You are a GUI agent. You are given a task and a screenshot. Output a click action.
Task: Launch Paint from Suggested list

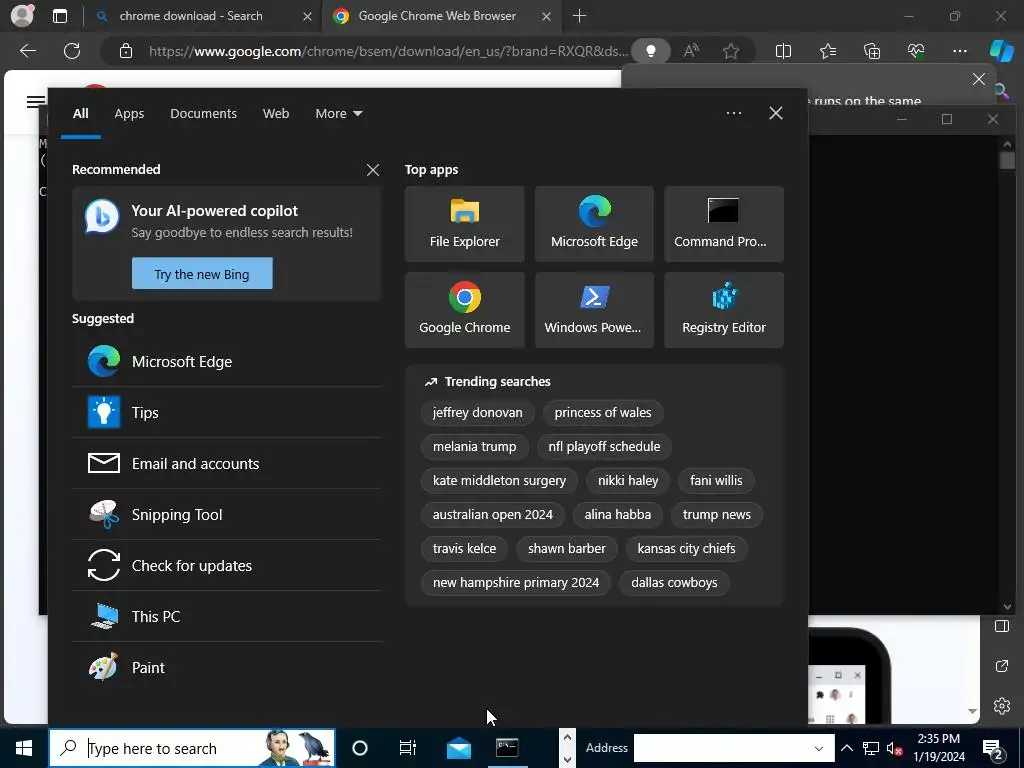227,667
